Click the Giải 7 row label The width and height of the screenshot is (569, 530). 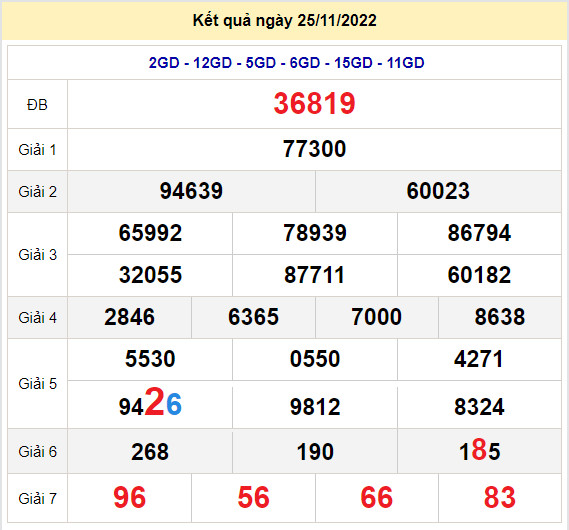(x=37, y=499)
